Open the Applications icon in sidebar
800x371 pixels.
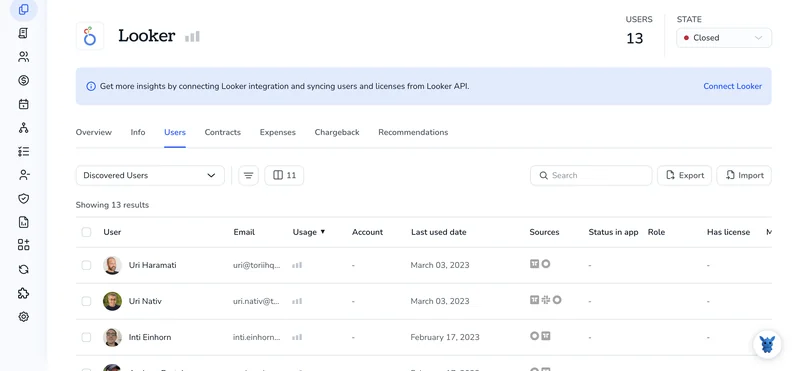23,10
